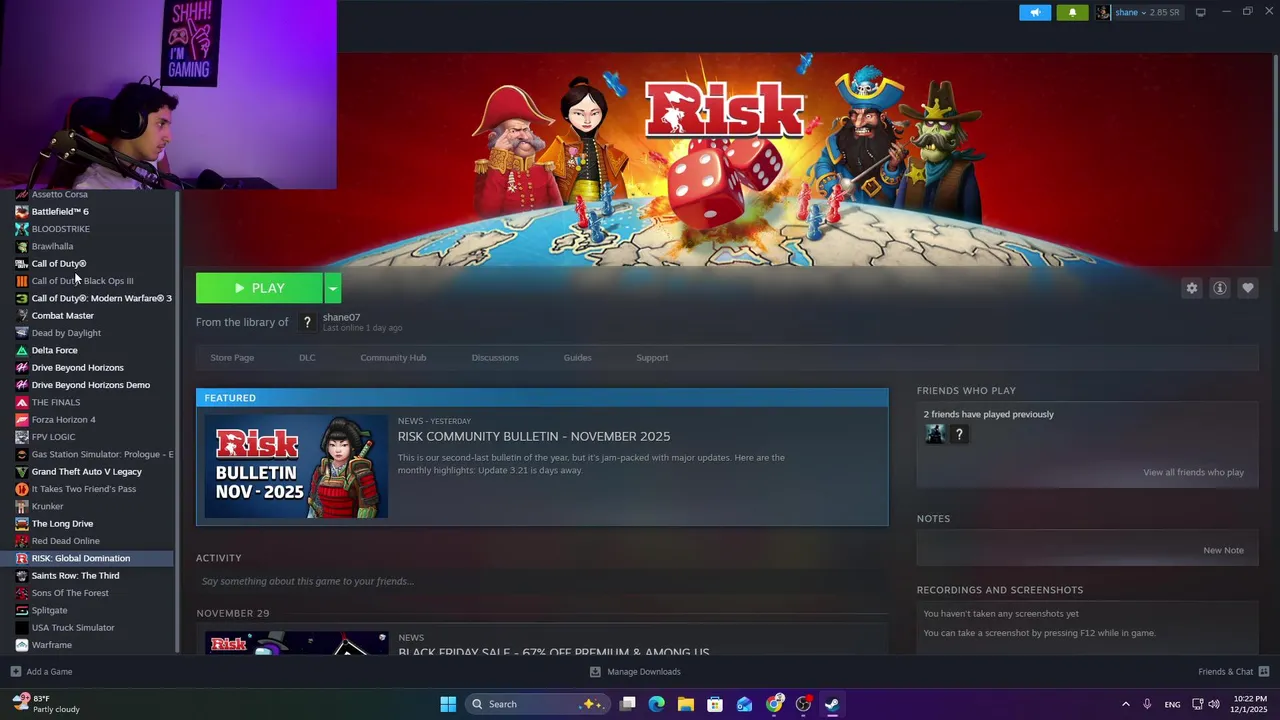Open the green notifications bell

tap(1072, 13)
